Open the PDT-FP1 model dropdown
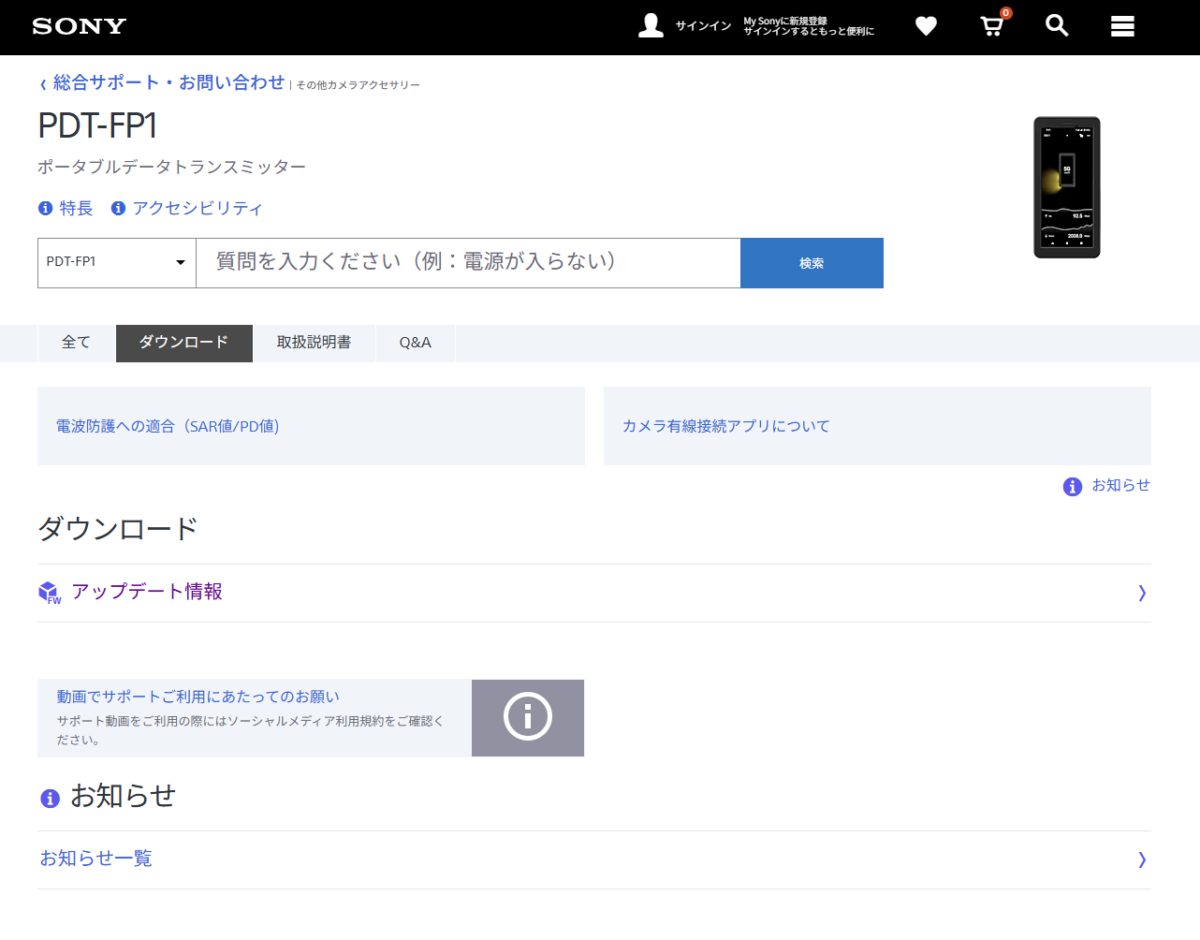This screenshot has width=1200, height=940. (116, 262)
